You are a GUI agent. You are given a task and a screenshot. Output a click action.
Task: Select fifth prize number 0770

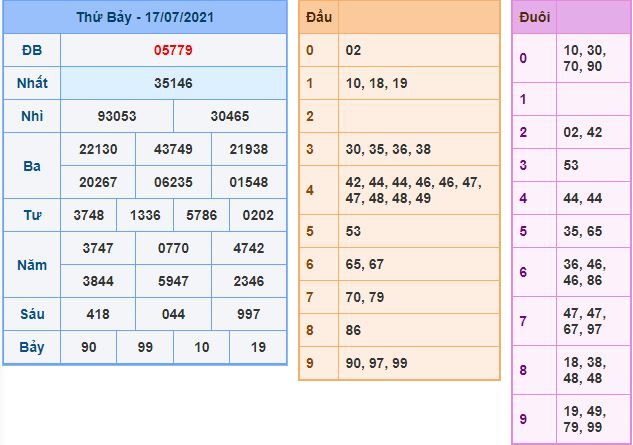pos(173,248)
